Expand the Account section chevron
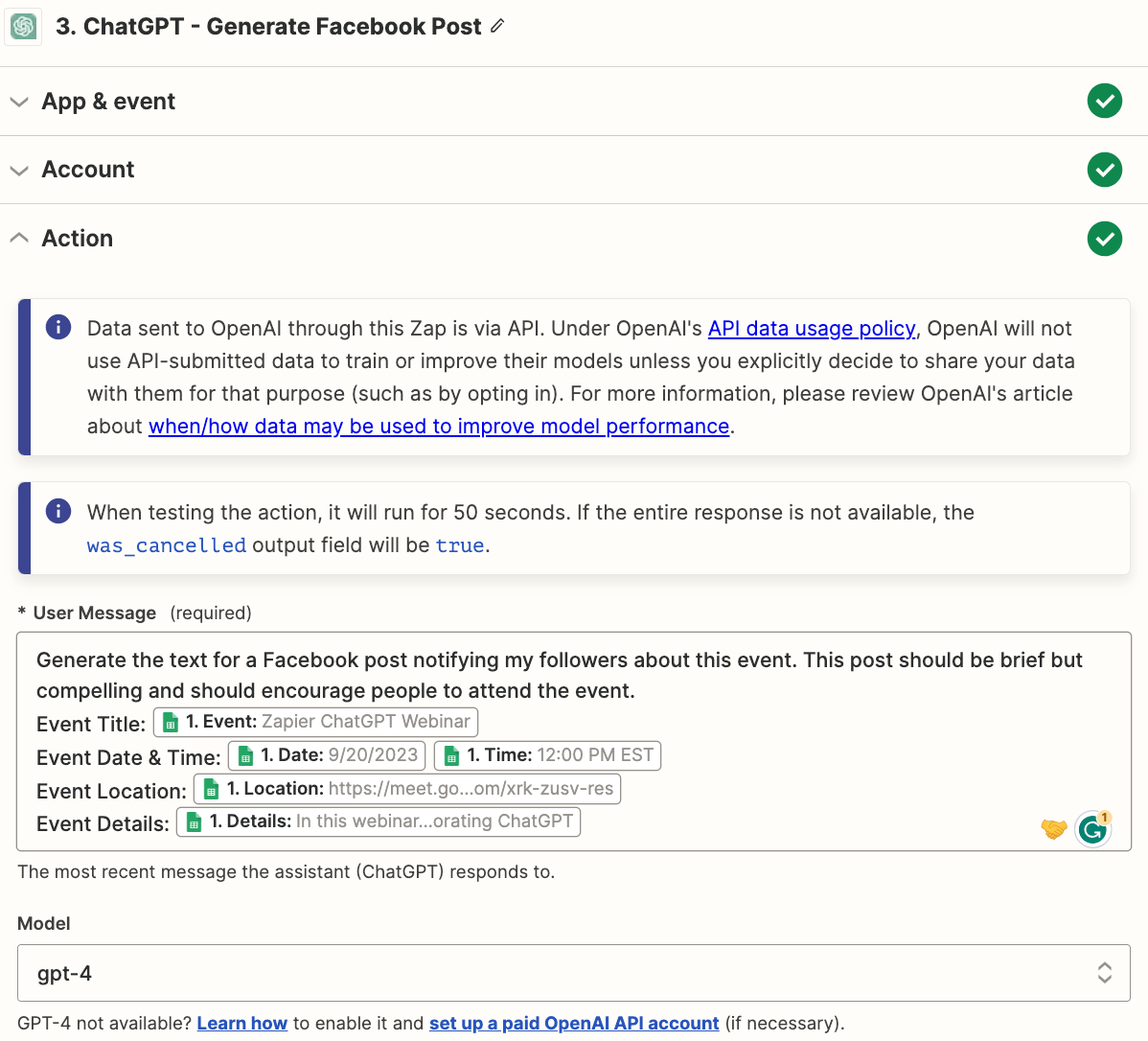Image resolution: width=1148 pixels, height=1041 pixels. coord(20,171)
